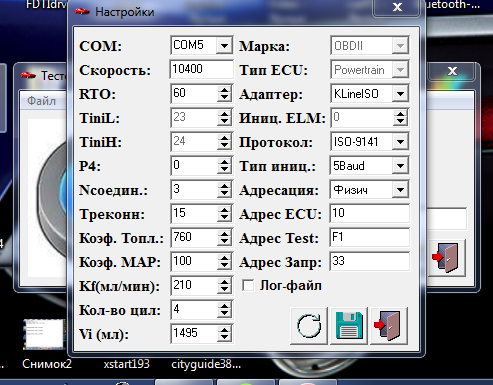Click the Скорость input field
This screenshot has width=493, height=385.
click(201, 69)
